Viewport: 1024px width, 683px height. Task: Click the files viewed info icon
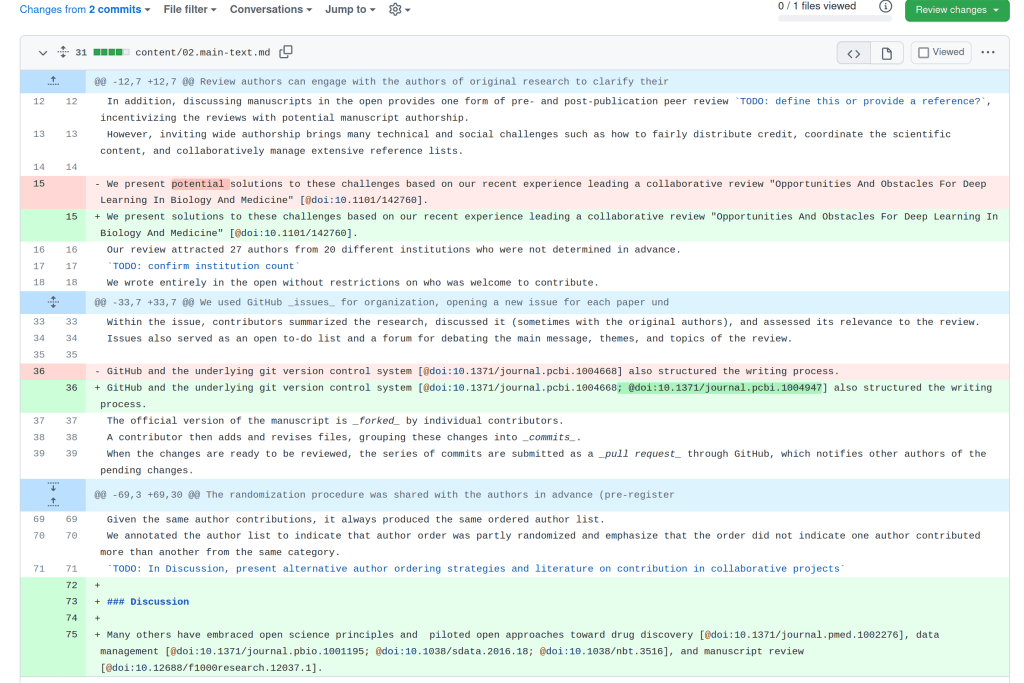(x=885, y=6)
